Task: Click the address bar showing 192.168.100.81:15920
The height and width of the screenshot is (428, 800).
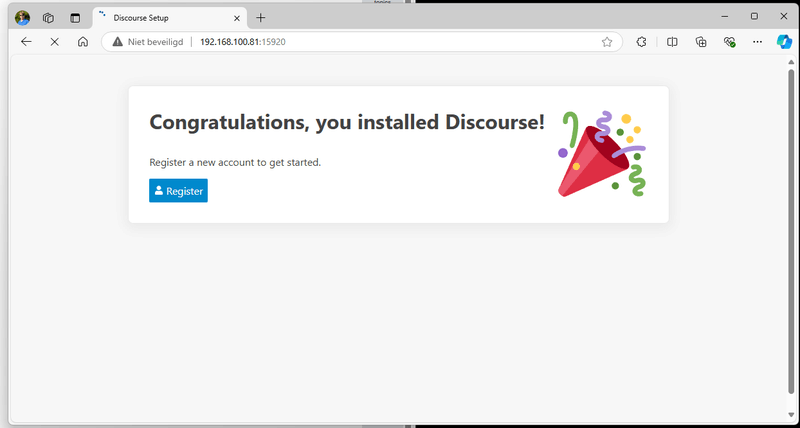Action: 362,42
